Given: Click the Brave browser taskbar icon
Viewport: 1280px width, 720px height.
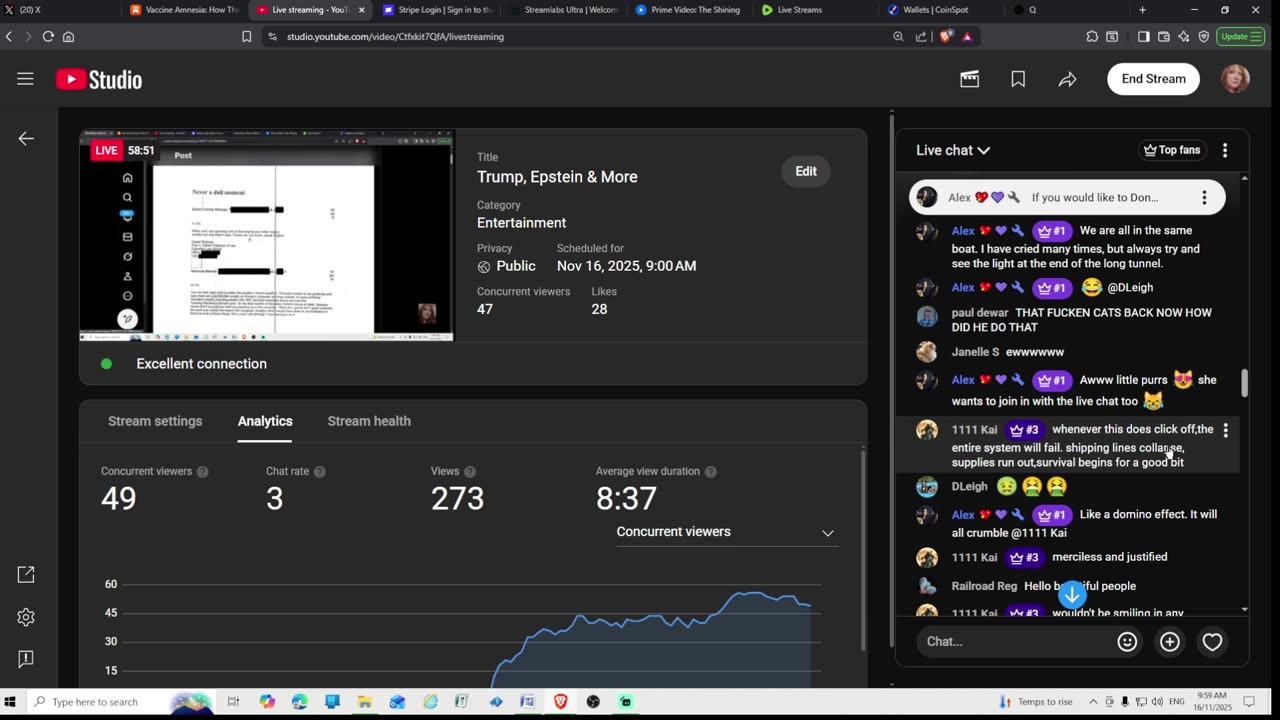Looking at the screenshot, I should [x=560, y=702].
